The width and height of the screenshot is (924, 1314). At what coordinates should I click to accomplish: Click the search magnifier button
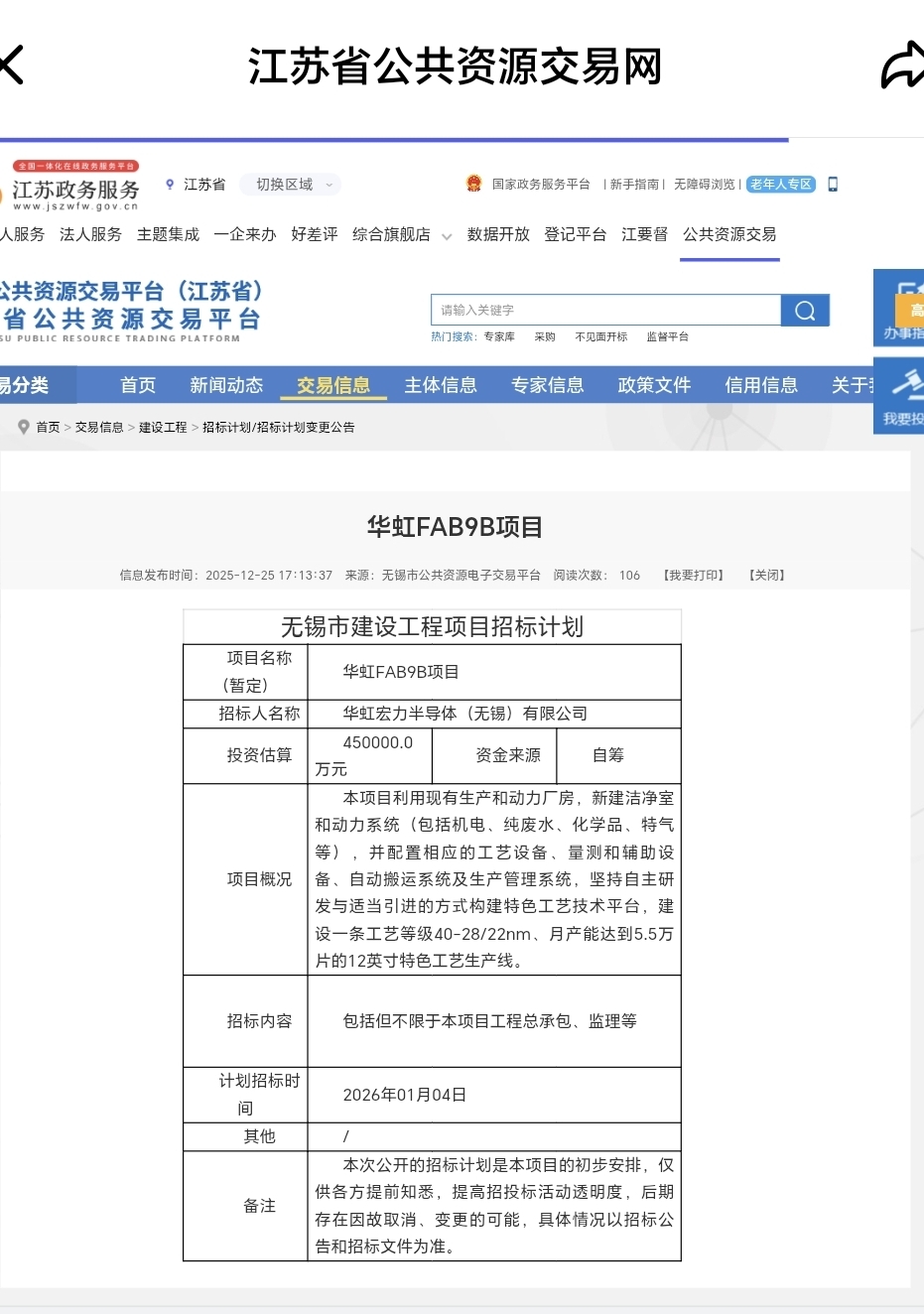tap(805, 311)
